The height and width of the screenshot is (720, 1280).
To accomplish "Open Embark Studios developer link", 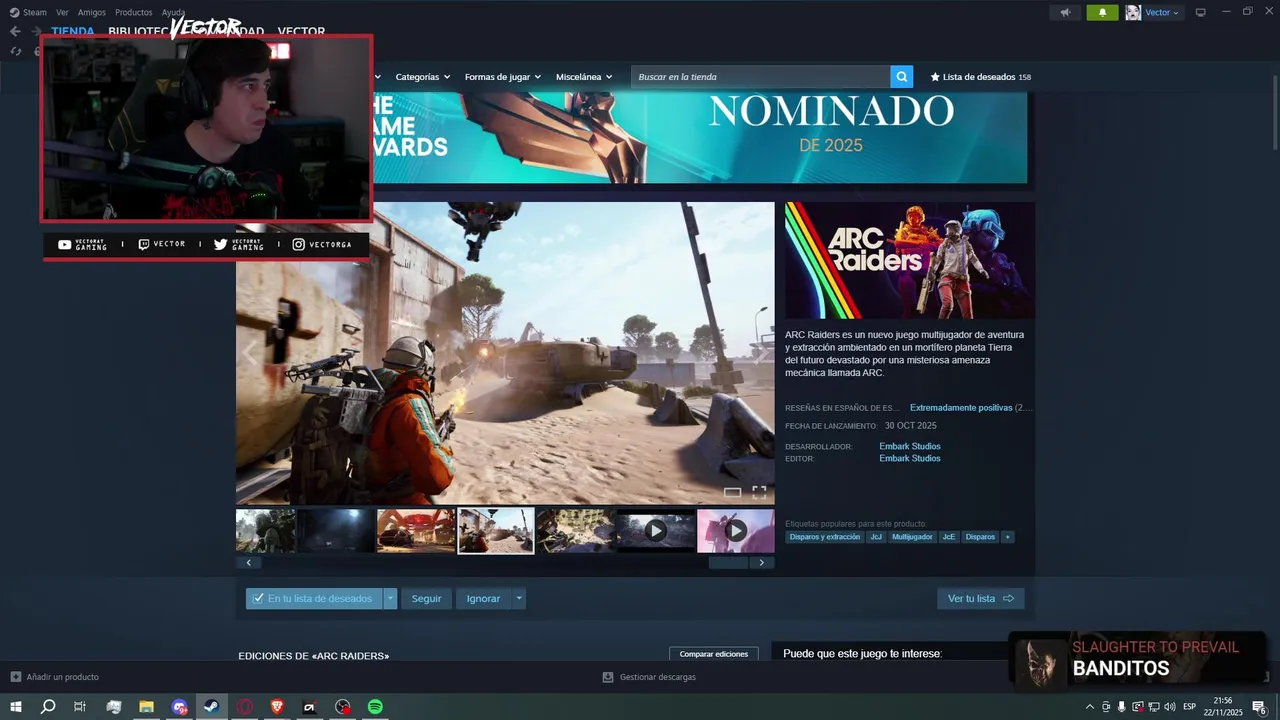I will tap(910, 446).
